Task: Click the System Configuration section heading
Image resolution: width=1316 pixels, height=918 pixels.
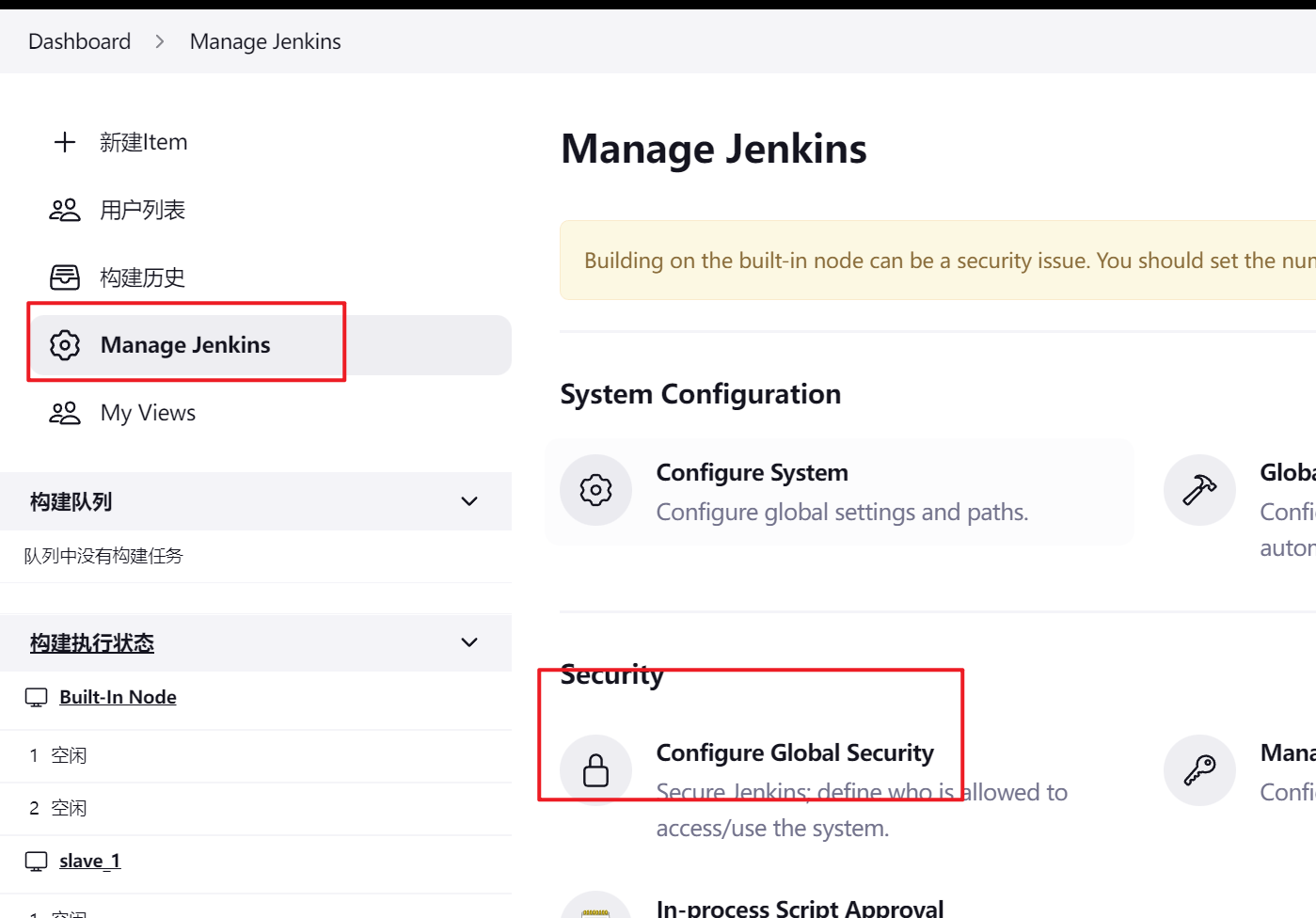Action: (x=701, y=394)
